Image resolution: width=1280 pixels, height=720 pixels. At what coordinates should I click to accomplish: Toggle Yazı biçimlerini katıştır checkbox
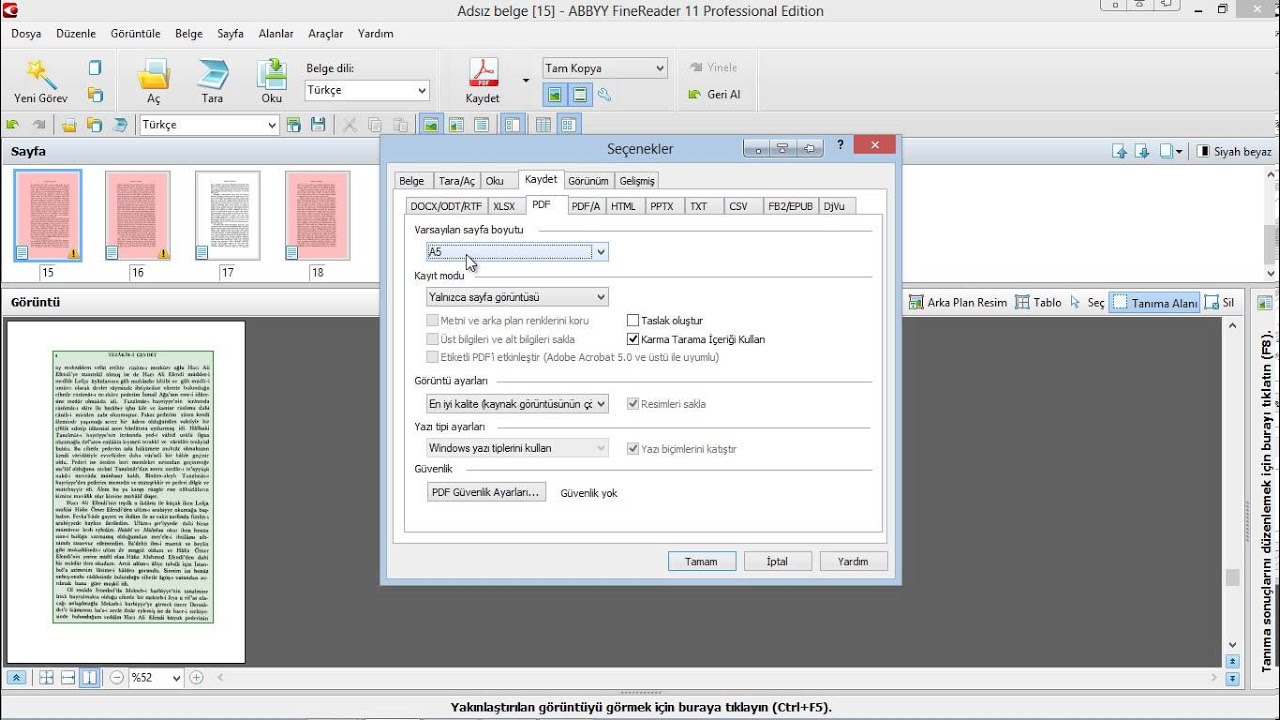tap(633, 449)
